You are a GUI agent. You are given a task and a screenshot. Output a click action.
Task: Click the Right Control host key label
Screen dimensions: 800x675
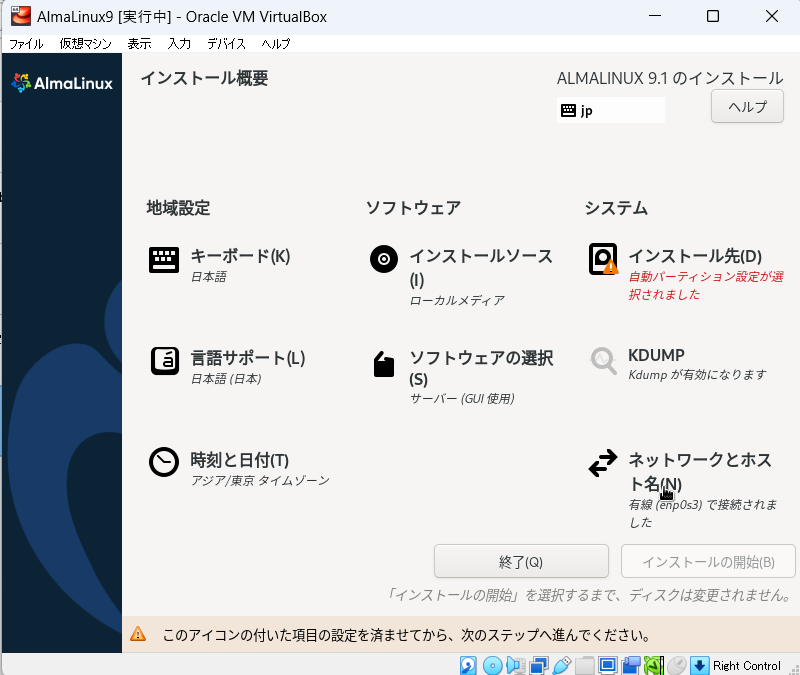(746, 666)
